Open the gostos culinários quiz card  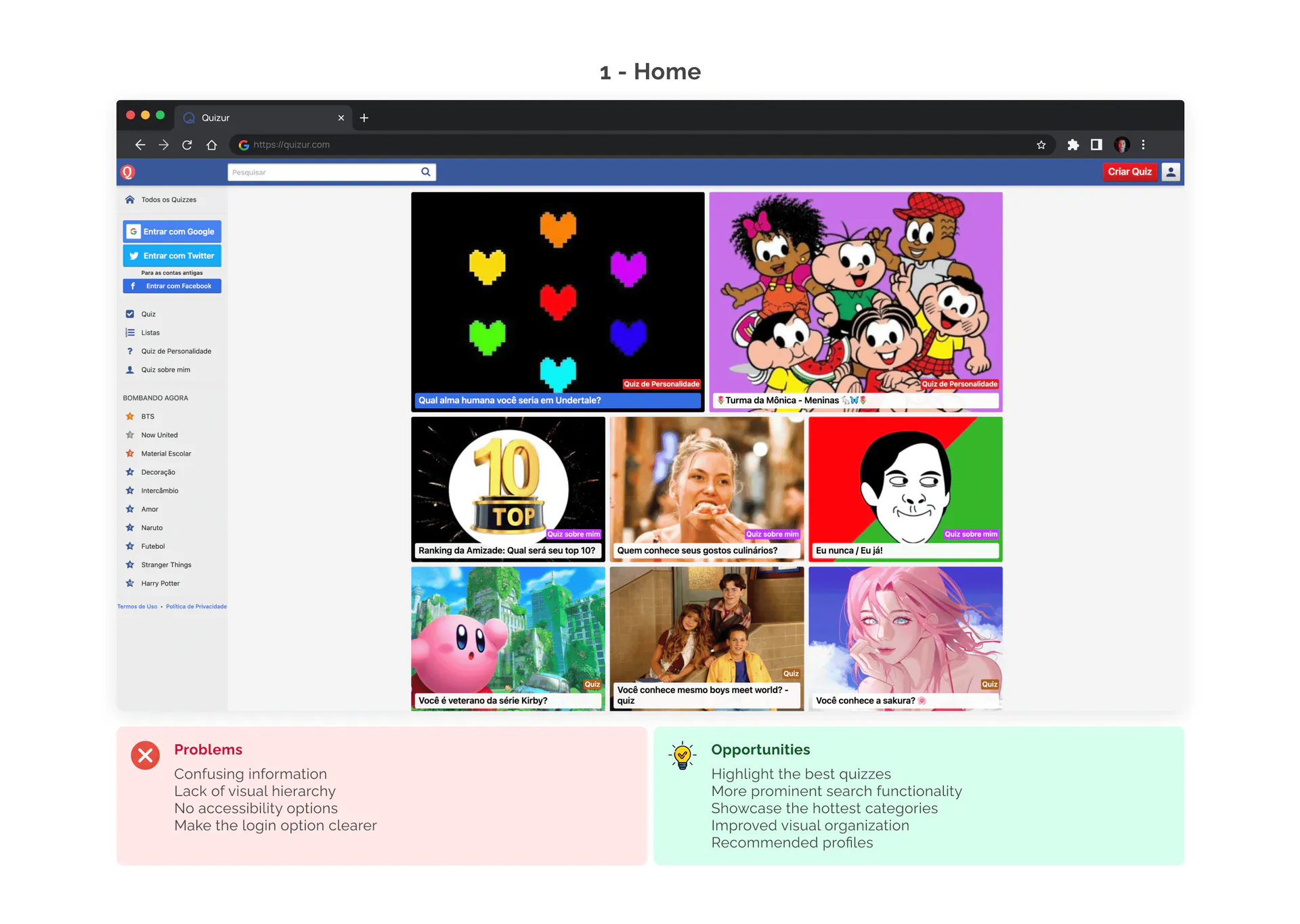coord(707,489)
